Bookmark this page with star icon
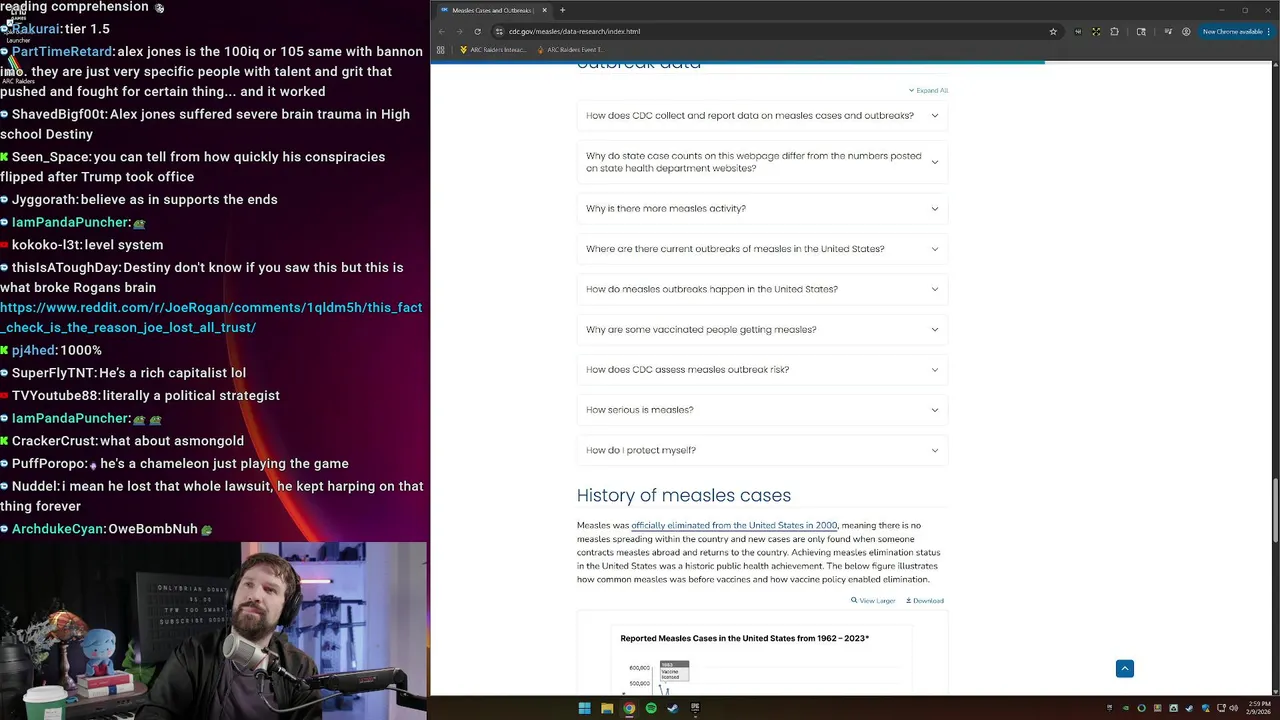Viewport: 1280px width, 720px height. click(x=1053, y=31)
